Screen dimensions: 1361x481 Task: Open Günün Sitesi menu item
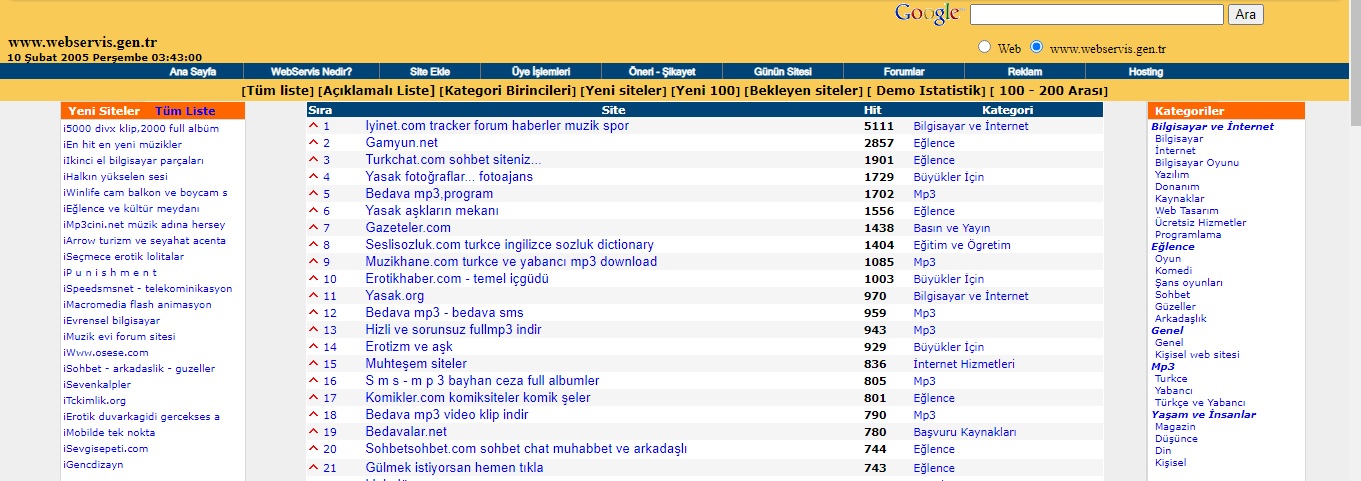782,72
